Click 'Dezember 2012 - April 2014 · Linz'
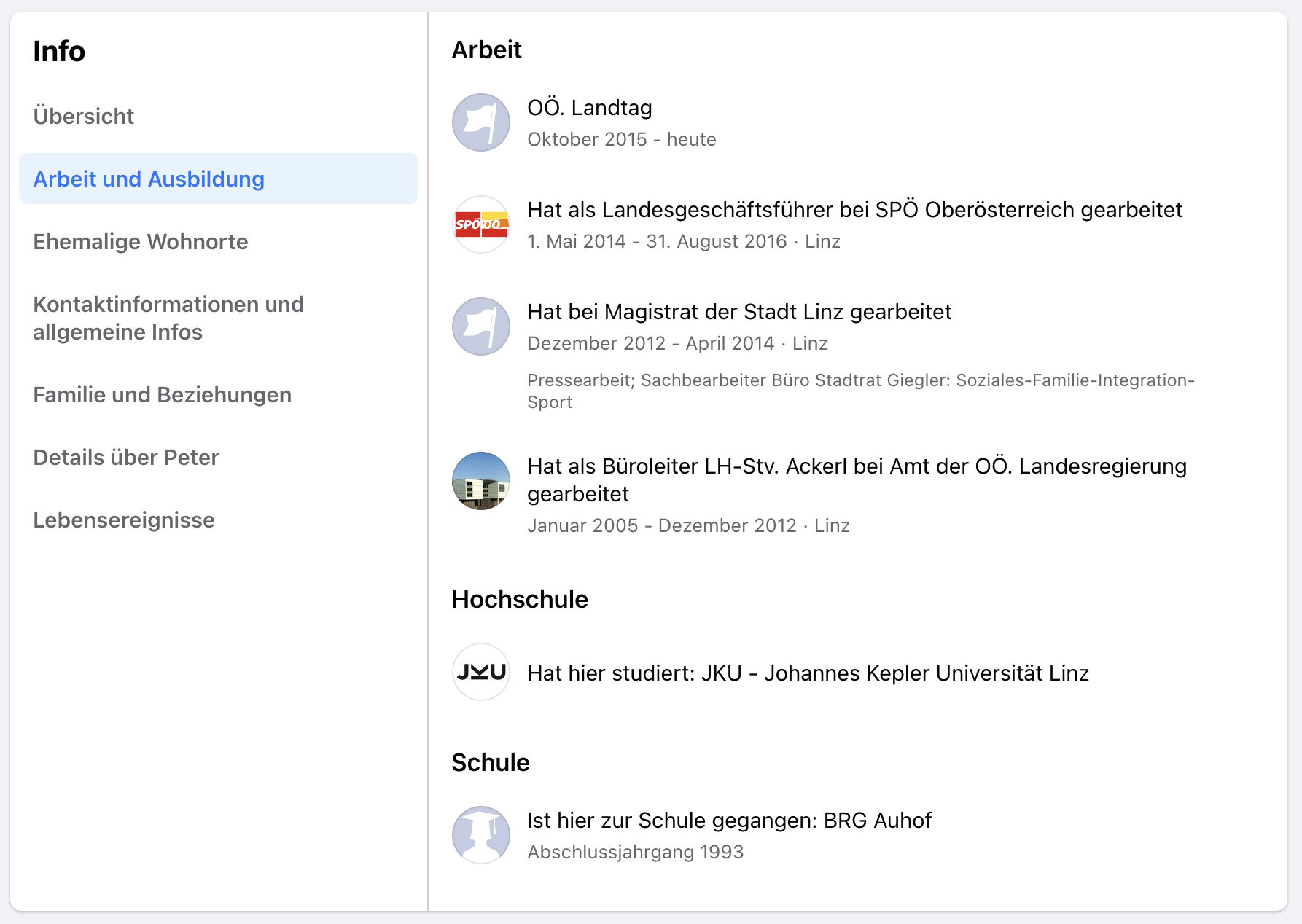 pyautogui.click(x=677, y=343)
